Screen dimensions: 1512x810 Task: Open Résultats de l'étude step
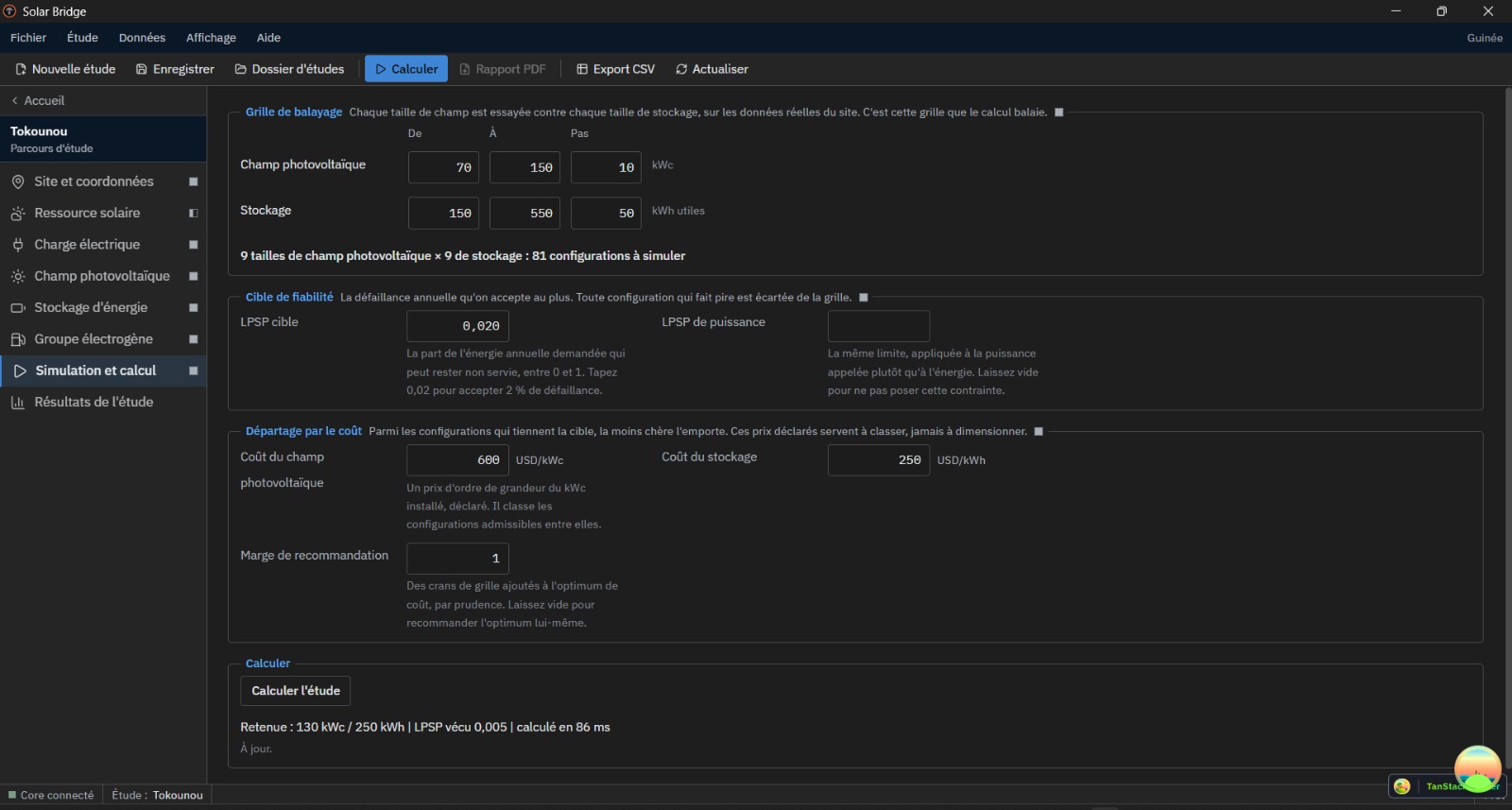(x=103, y=402)
